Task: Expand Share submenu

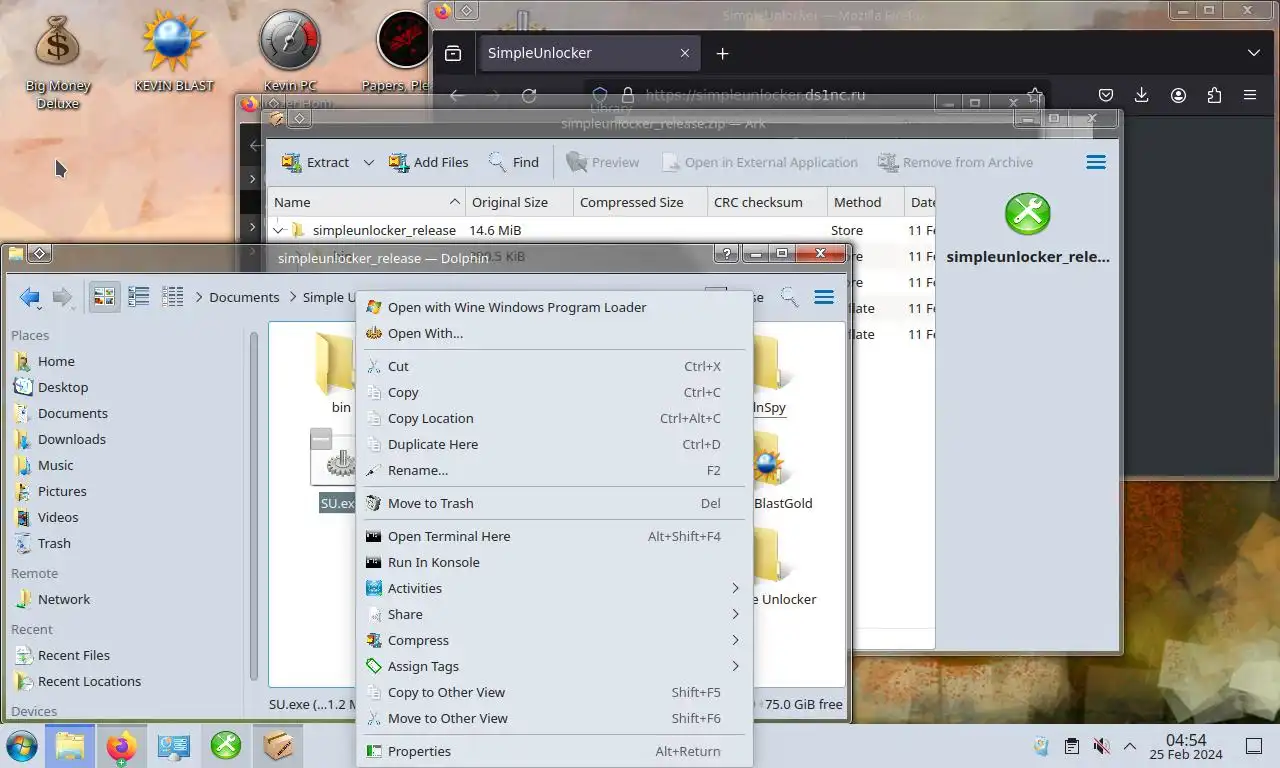Action: click(554, 614)
